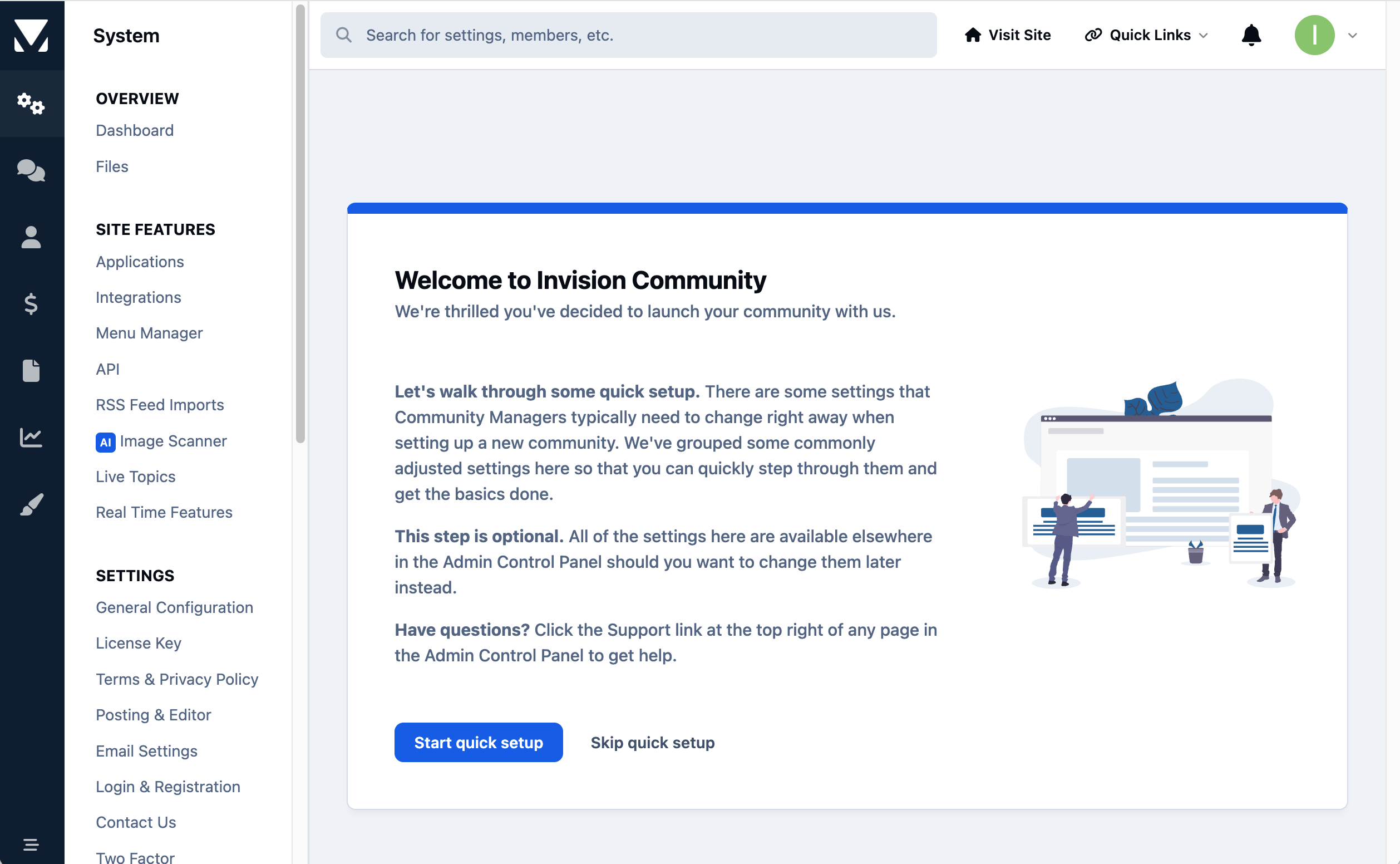The image size is (1400, 864).
Task: Open the System gears section icon
Action: pyautogui.click(x=31, y=104)
